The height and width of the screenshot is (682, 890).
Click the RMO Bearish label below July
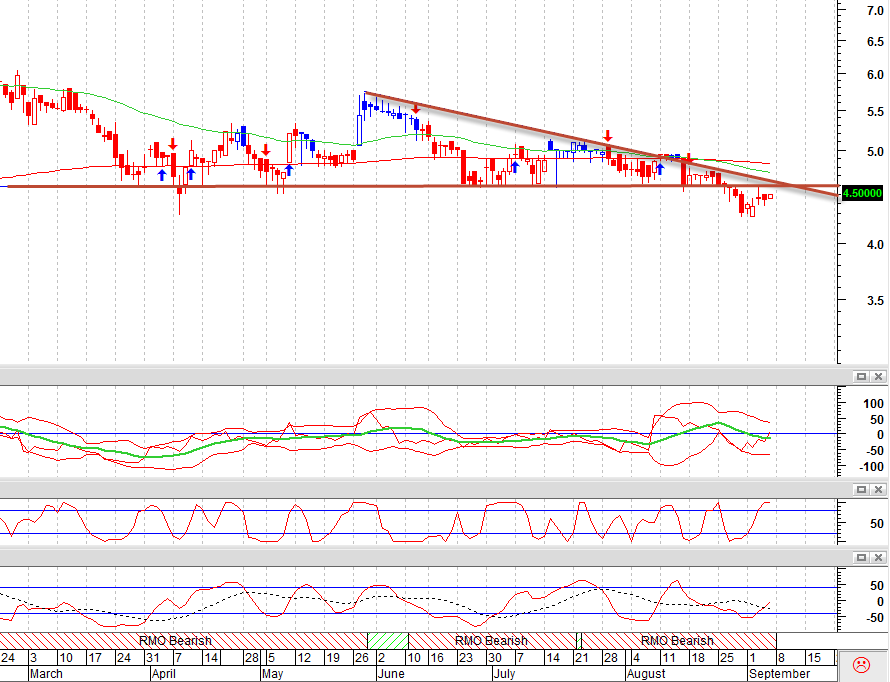point(491,641)
